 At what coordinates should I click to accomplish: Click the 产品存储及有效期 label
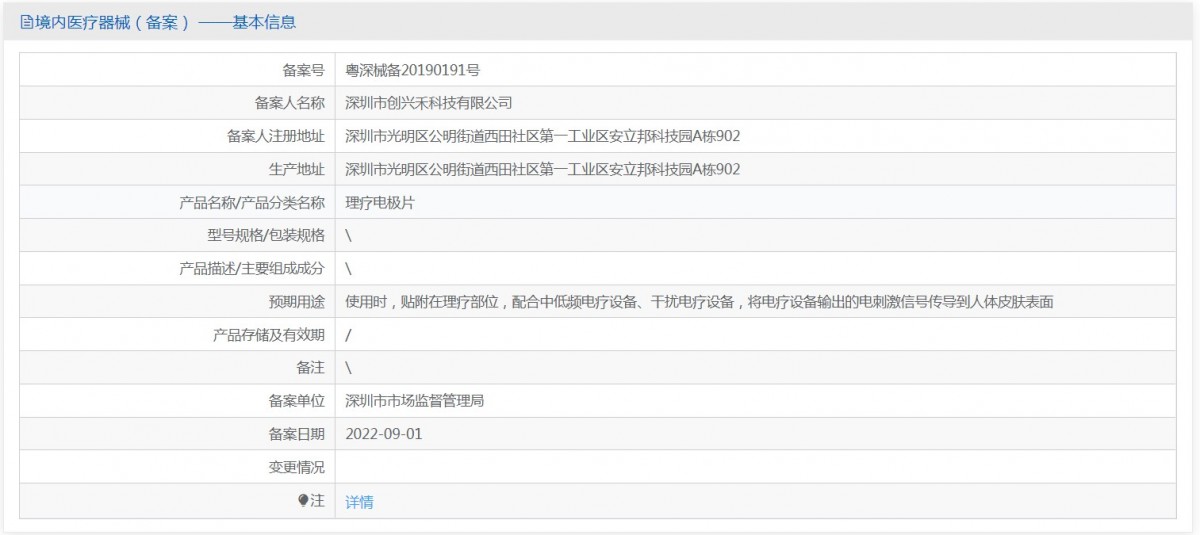click(x=269, y=334)
